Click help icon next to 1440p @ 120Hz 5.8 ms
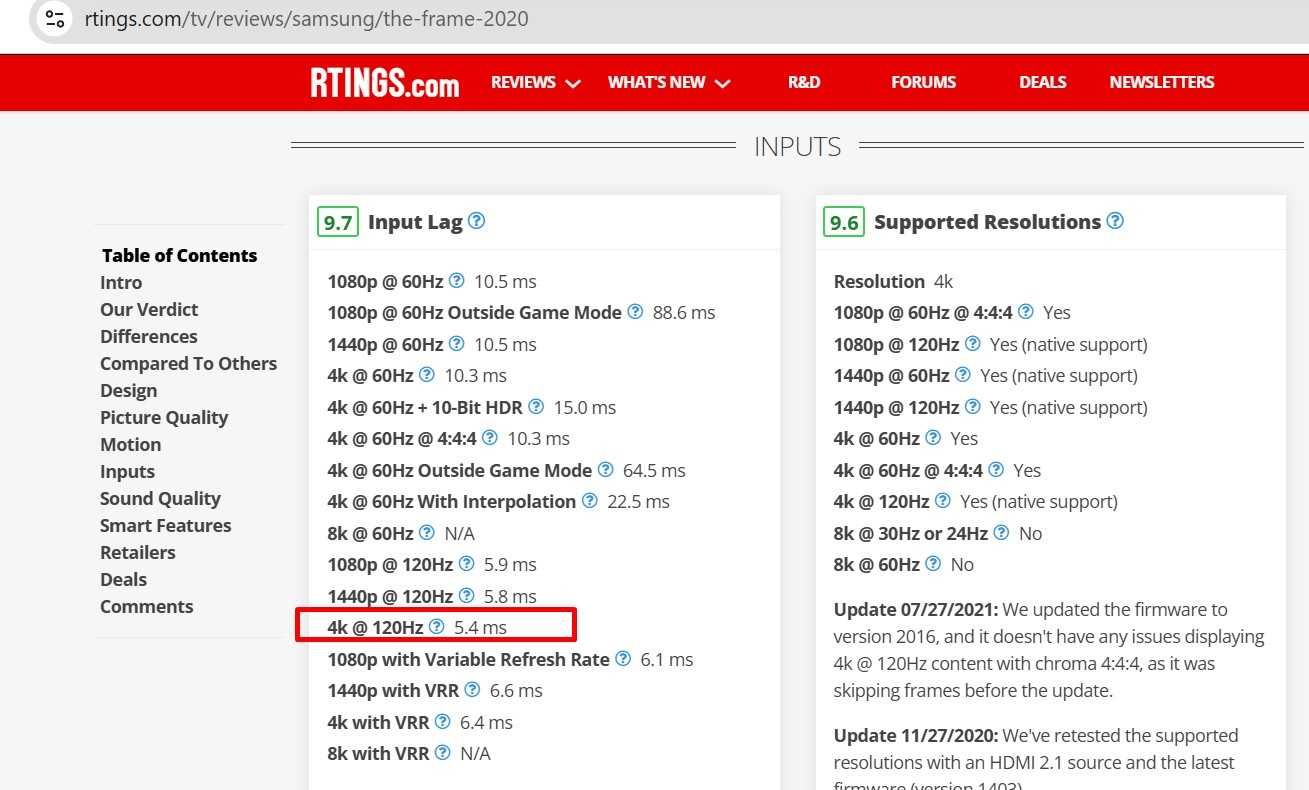 (x=466, y=596)
